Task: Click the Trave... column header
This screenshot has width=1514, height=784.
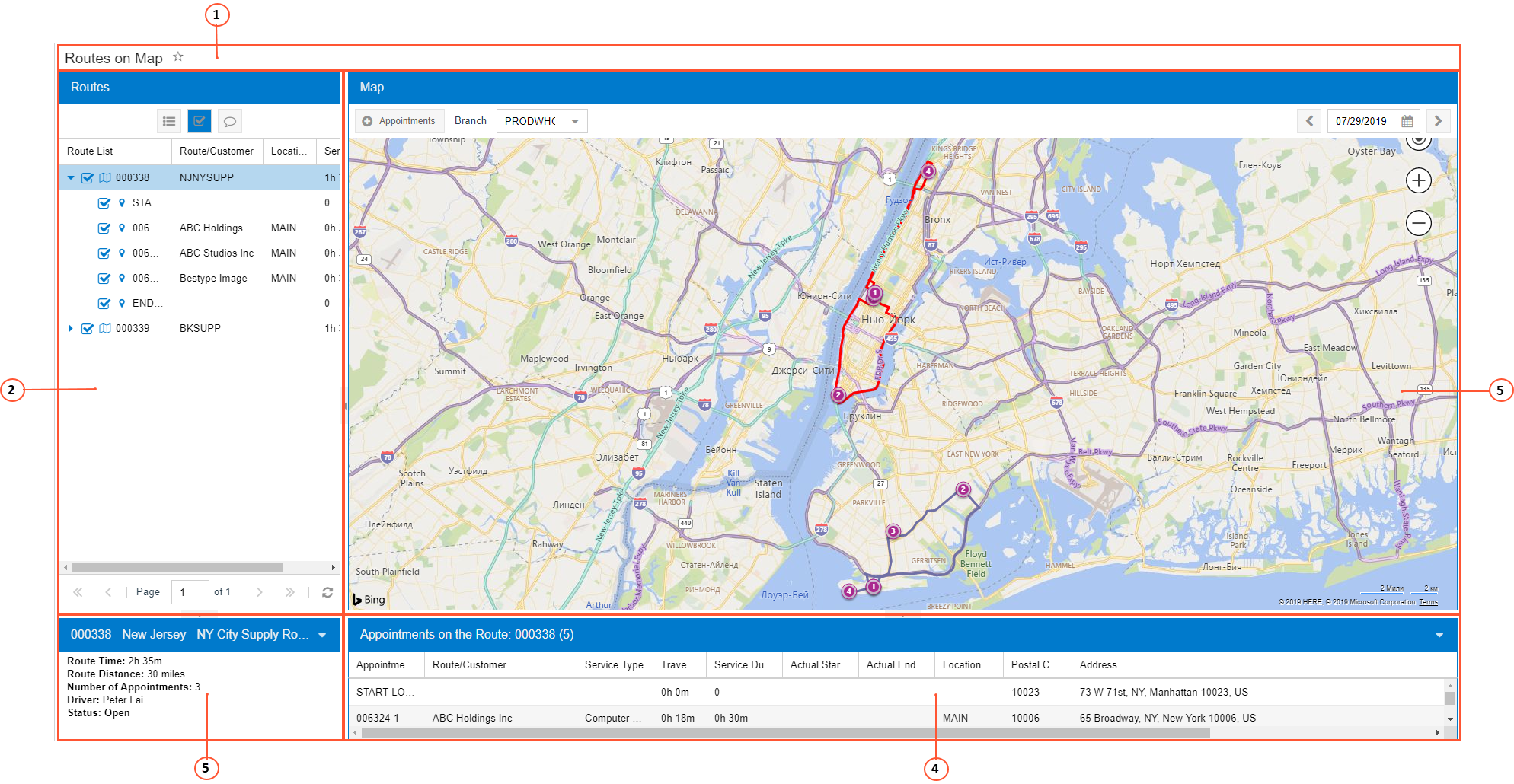Action: [679, 664]
